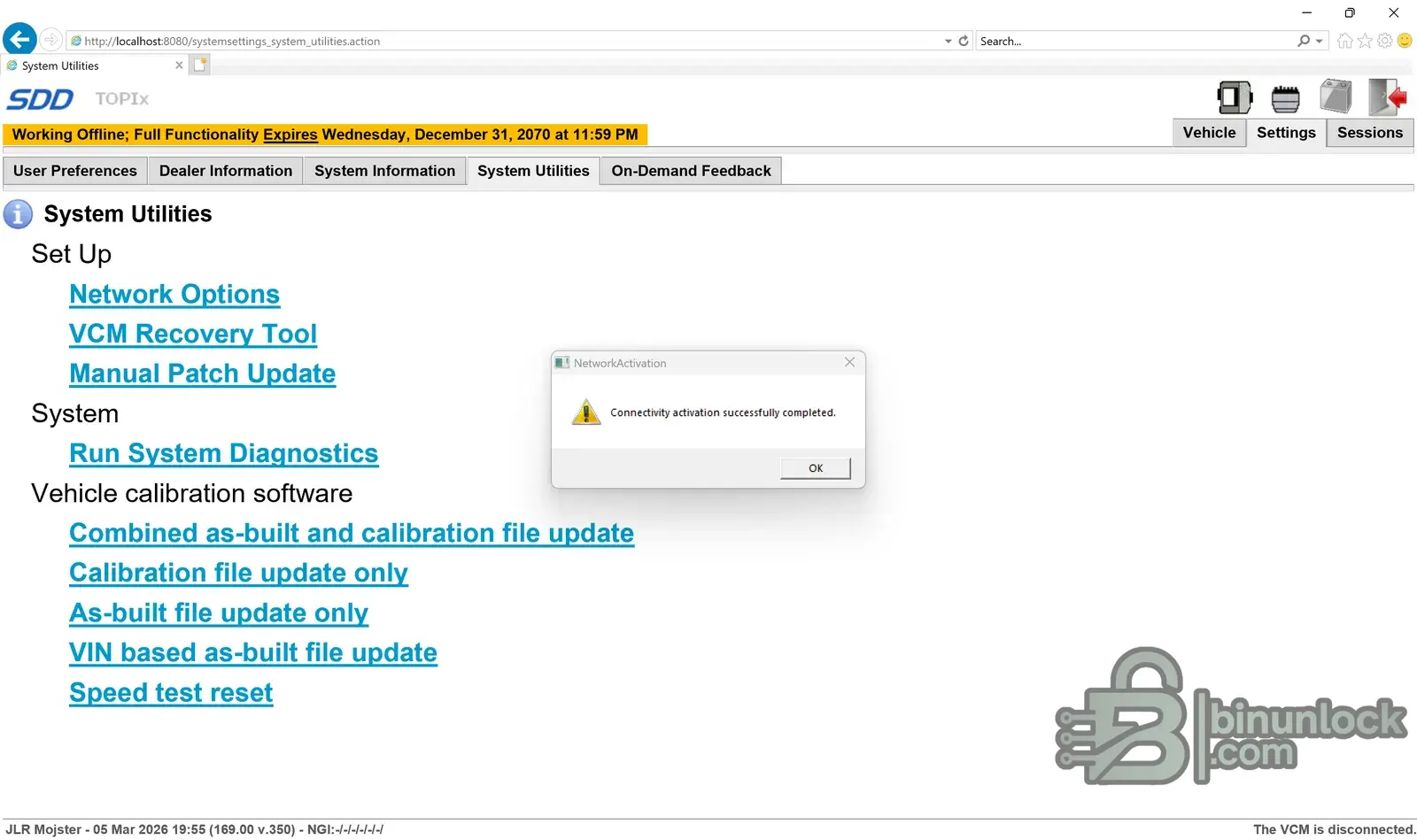Image resolution: width=1417 pixels, height=840 pixels.
Task: Click the exit door icon with red arrow
Action: pos(1388,97)
